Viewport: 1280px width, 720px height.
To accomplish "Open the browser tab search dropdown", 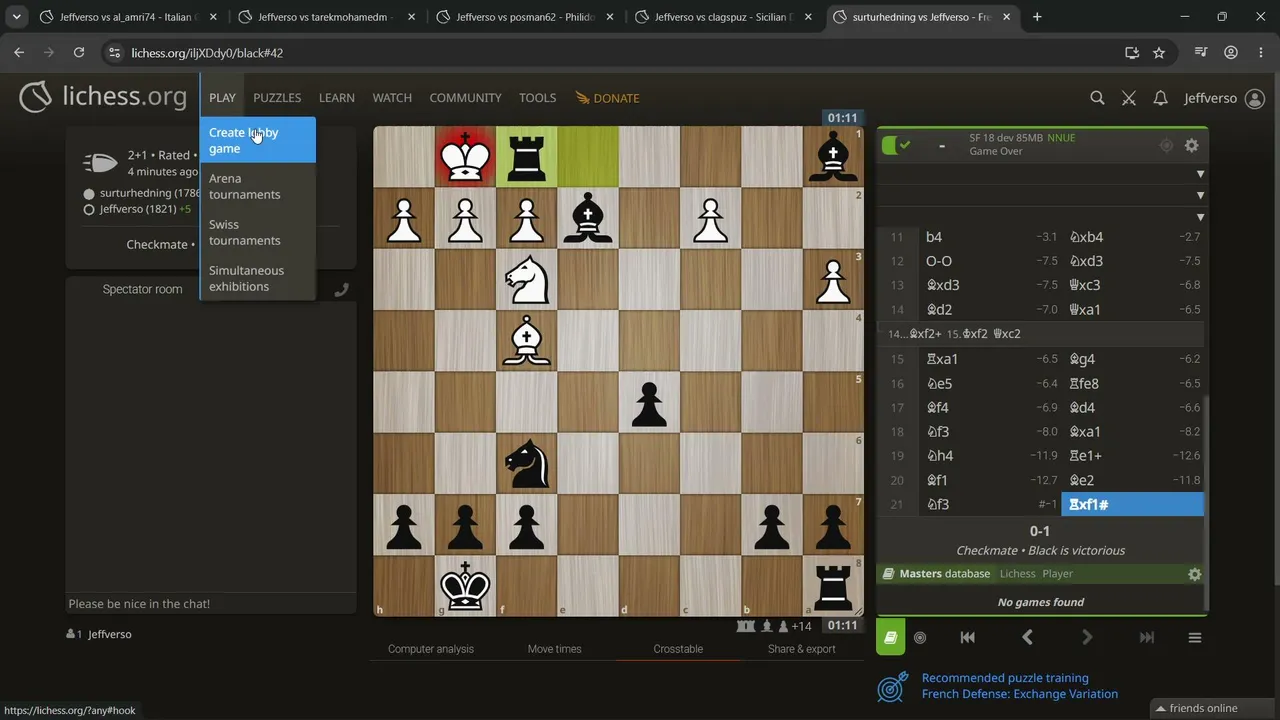I will point(16,17).
